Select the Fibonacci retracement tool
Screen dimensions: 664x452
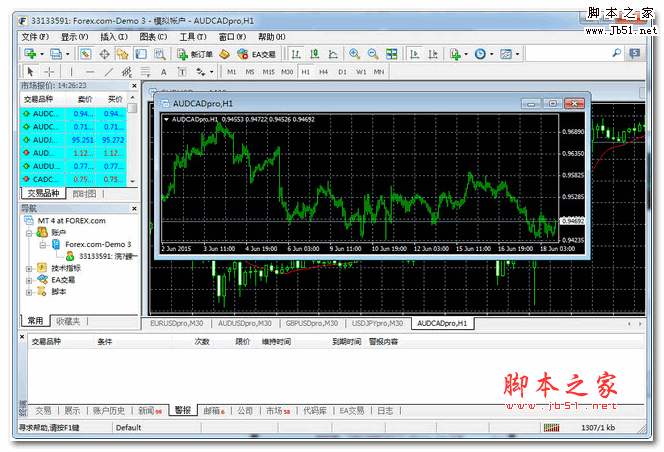point(145,72)
